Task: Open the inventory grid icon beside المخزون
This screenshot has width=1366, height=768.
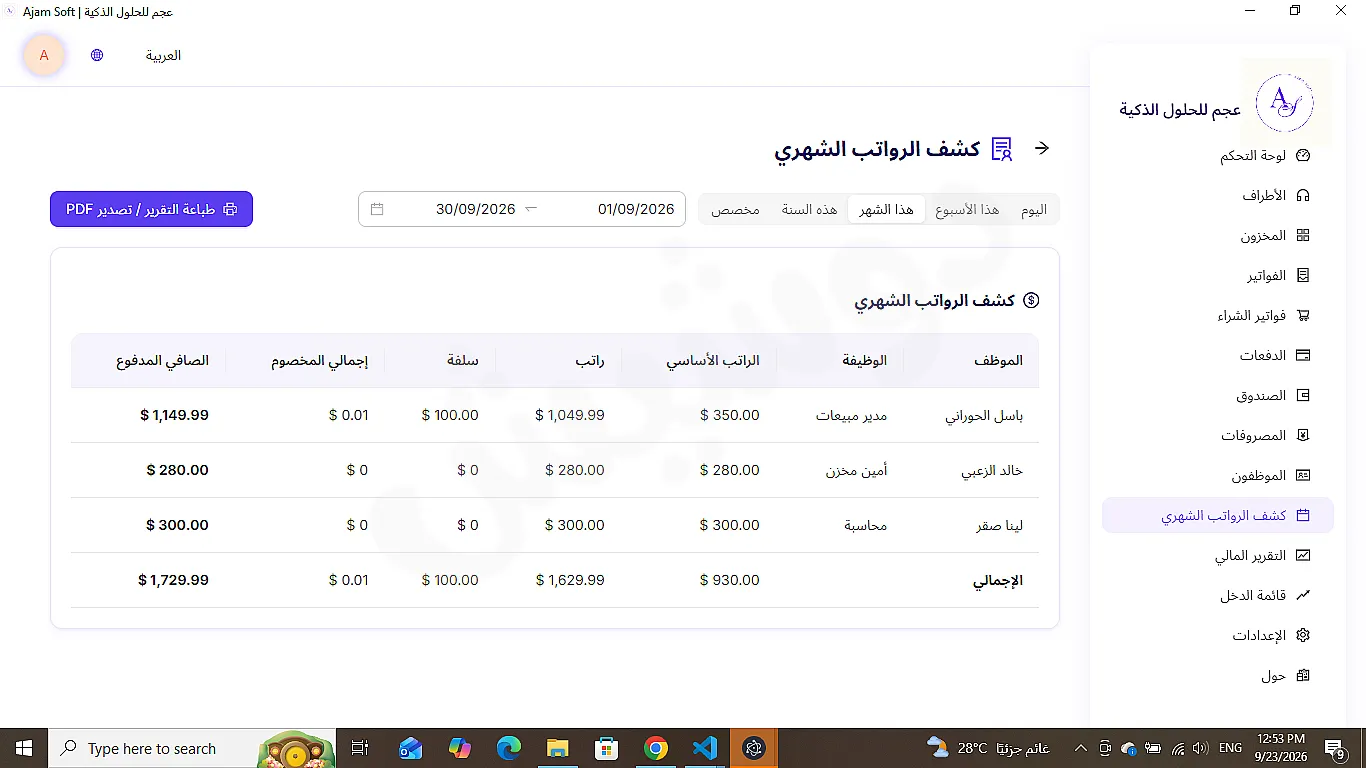Action: point(1302,236)
